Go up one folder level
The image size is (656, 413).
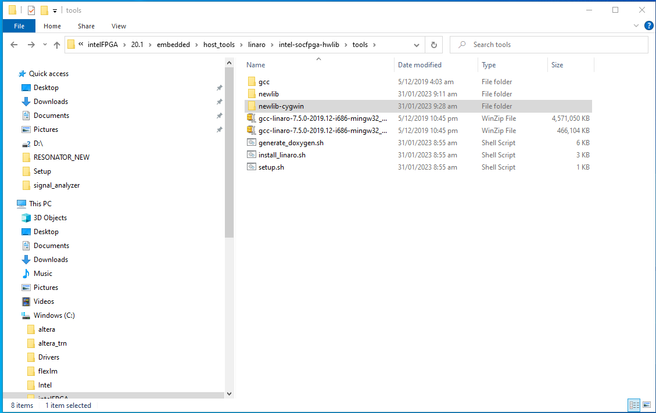(57, 45)
